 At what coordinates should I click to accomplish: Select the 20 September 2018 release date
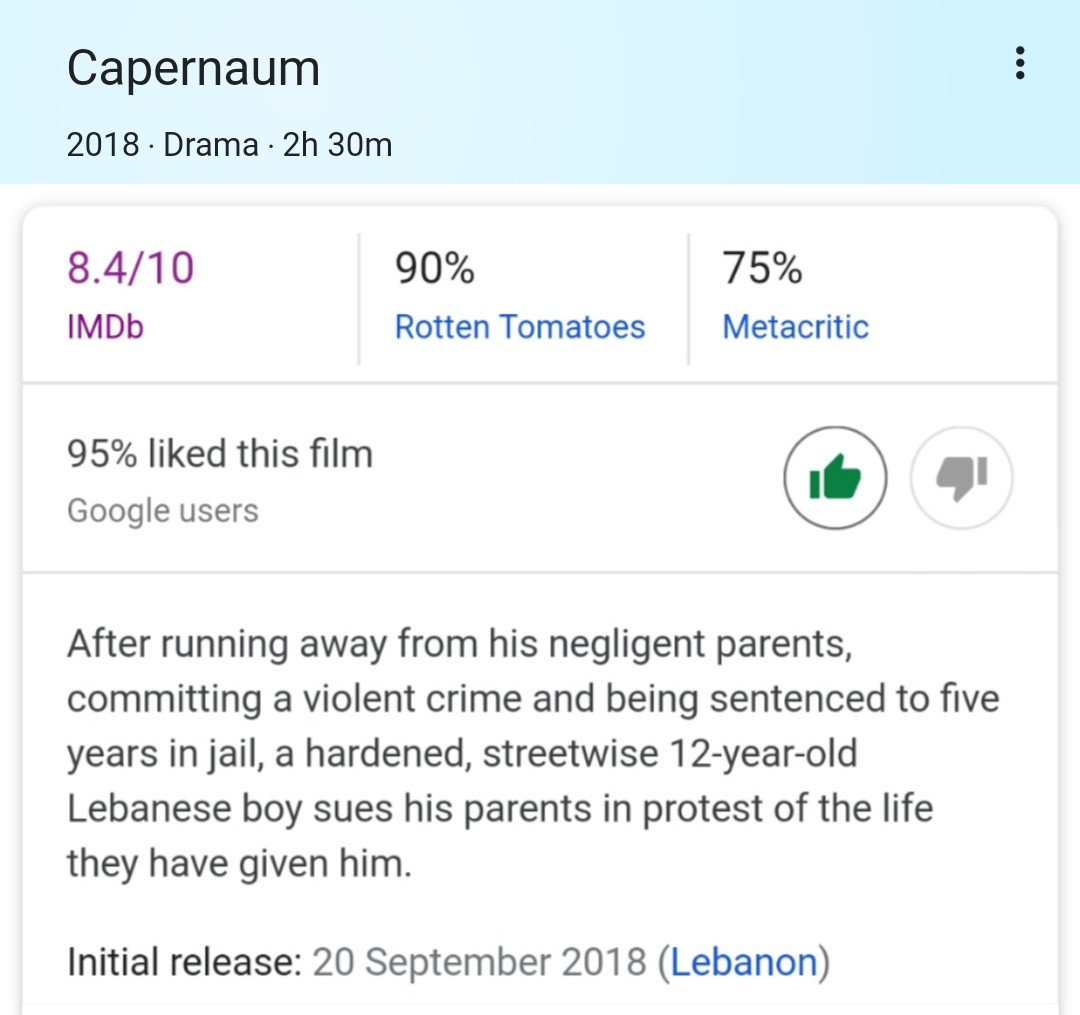(479, 962)
